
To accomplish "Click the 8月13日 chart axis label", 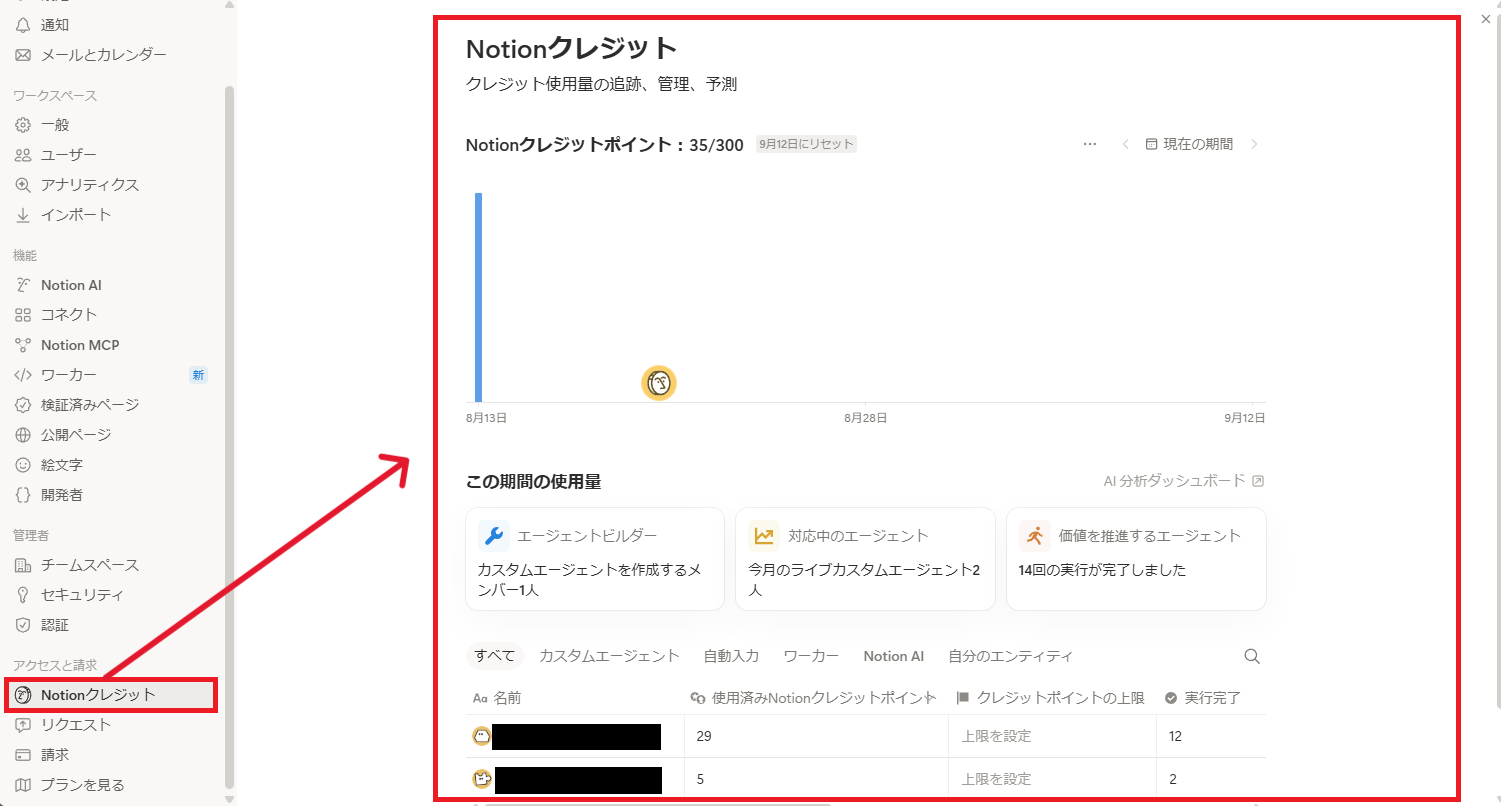I will coord(487,418).
